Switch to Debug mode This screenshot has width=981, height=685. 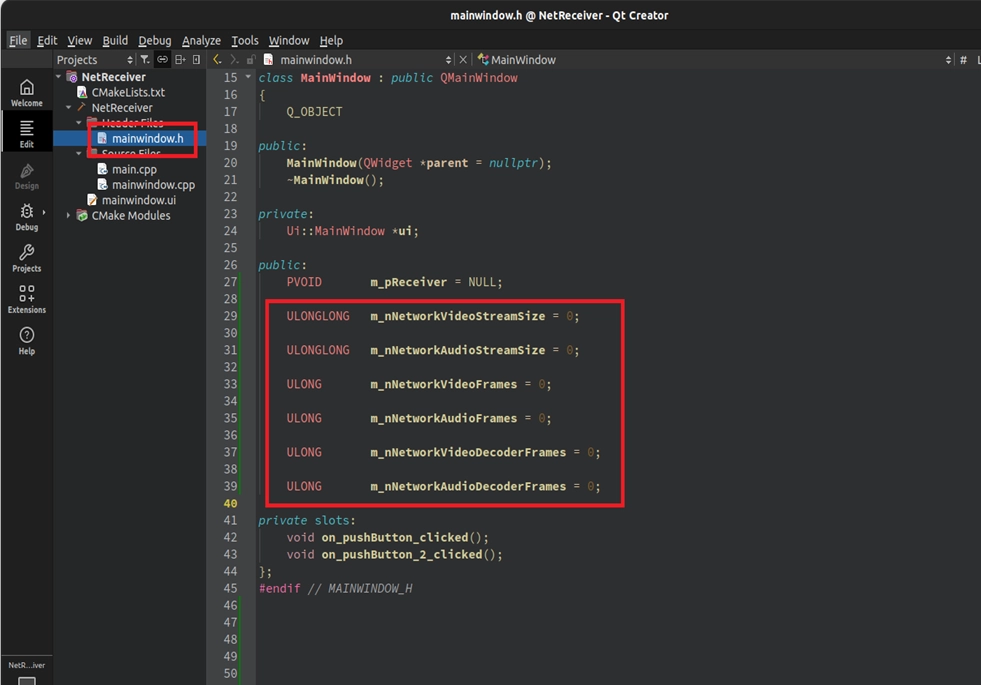click(26, 217)
